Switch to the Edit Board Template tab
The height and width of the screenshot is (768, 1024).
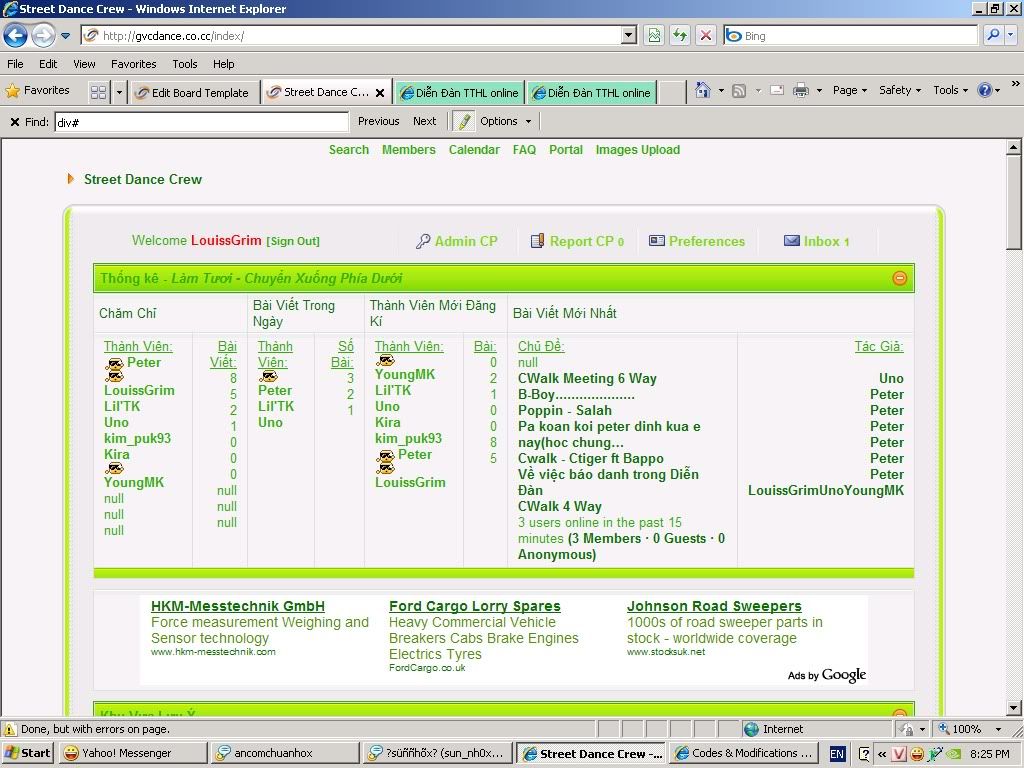click(x=196, y=92)
